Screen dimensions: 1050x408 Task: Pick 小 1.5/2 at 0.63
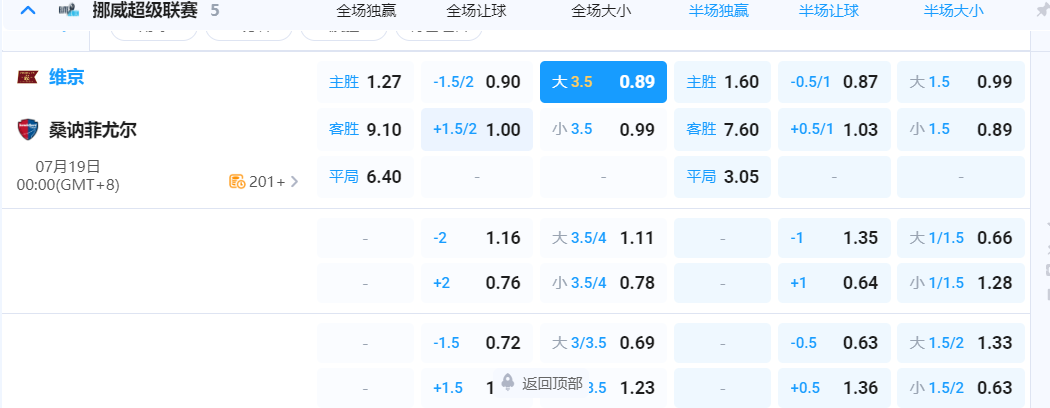pos(961,388)
